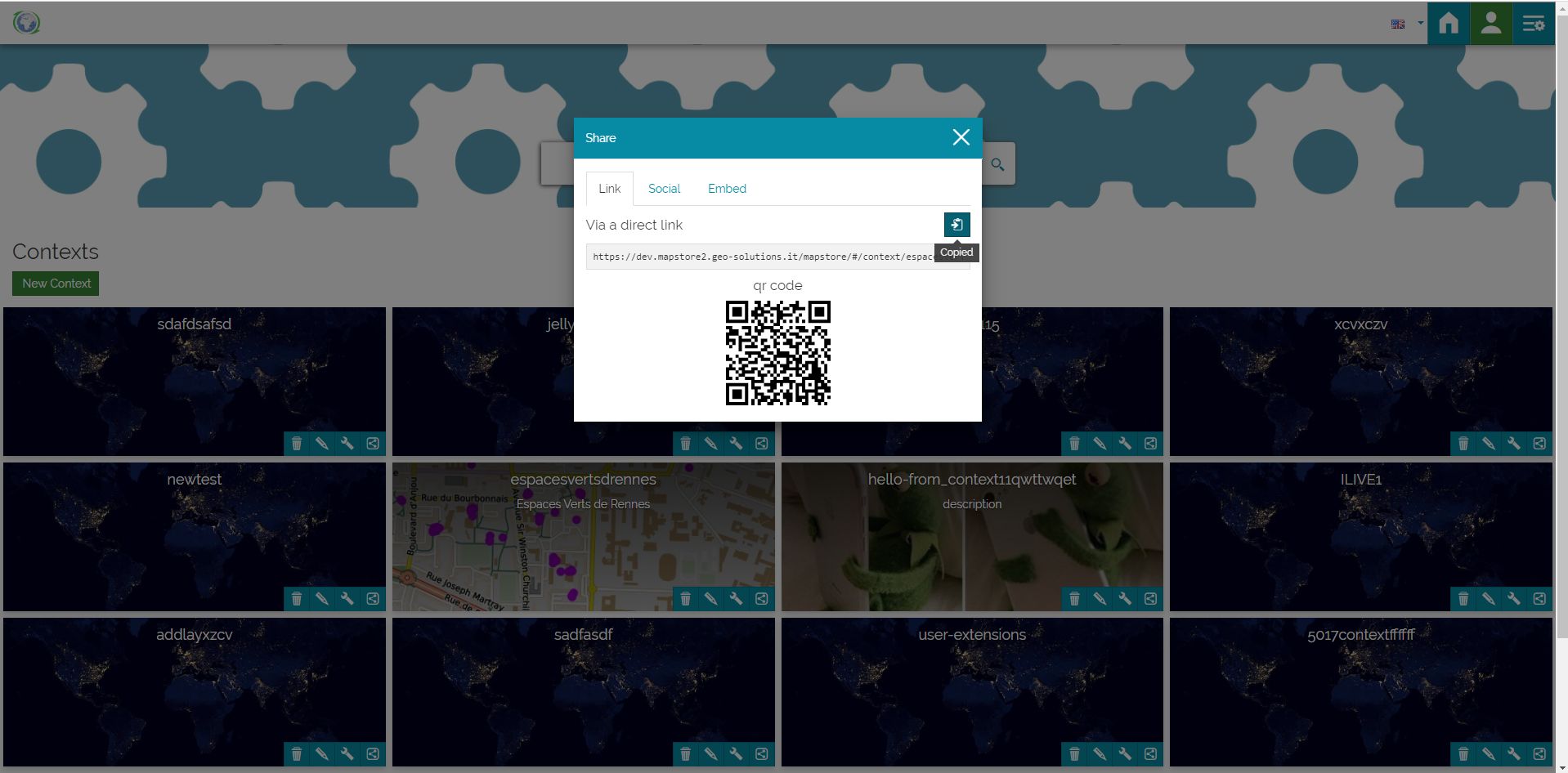The height and width of the screenshot is (773, 1568).
Task: Share the 5017contextffffff context
Action: pyautogui.click(x=1539, y=753)
